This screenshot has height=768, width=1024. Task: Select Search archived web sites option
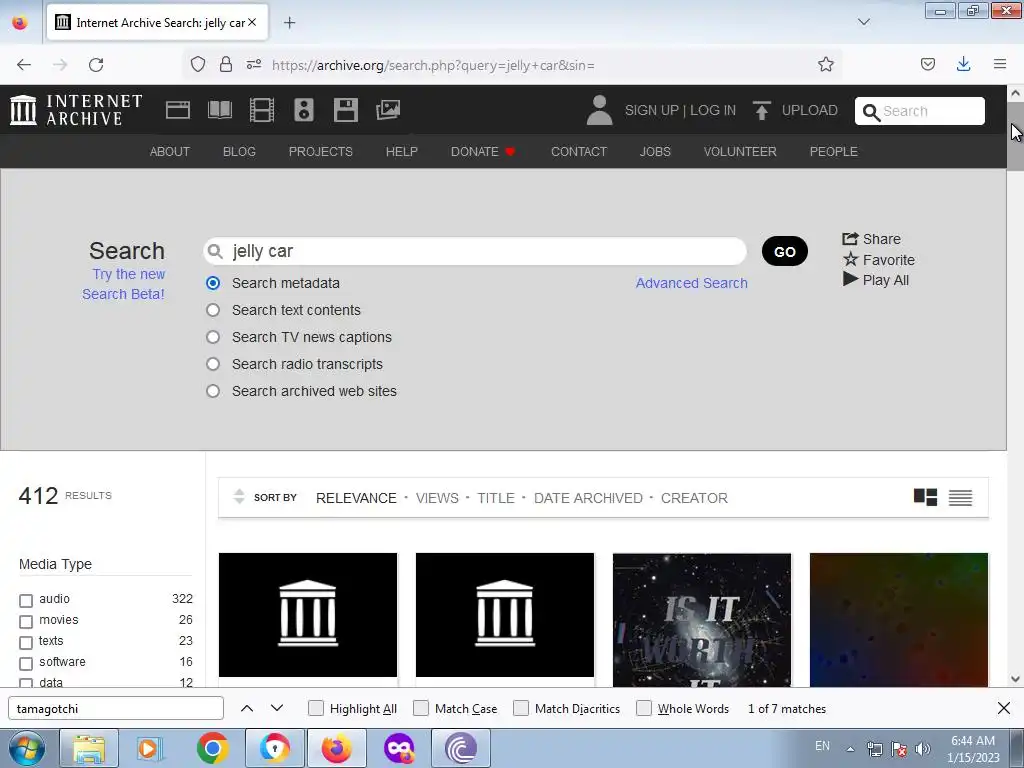pos(213,391)
